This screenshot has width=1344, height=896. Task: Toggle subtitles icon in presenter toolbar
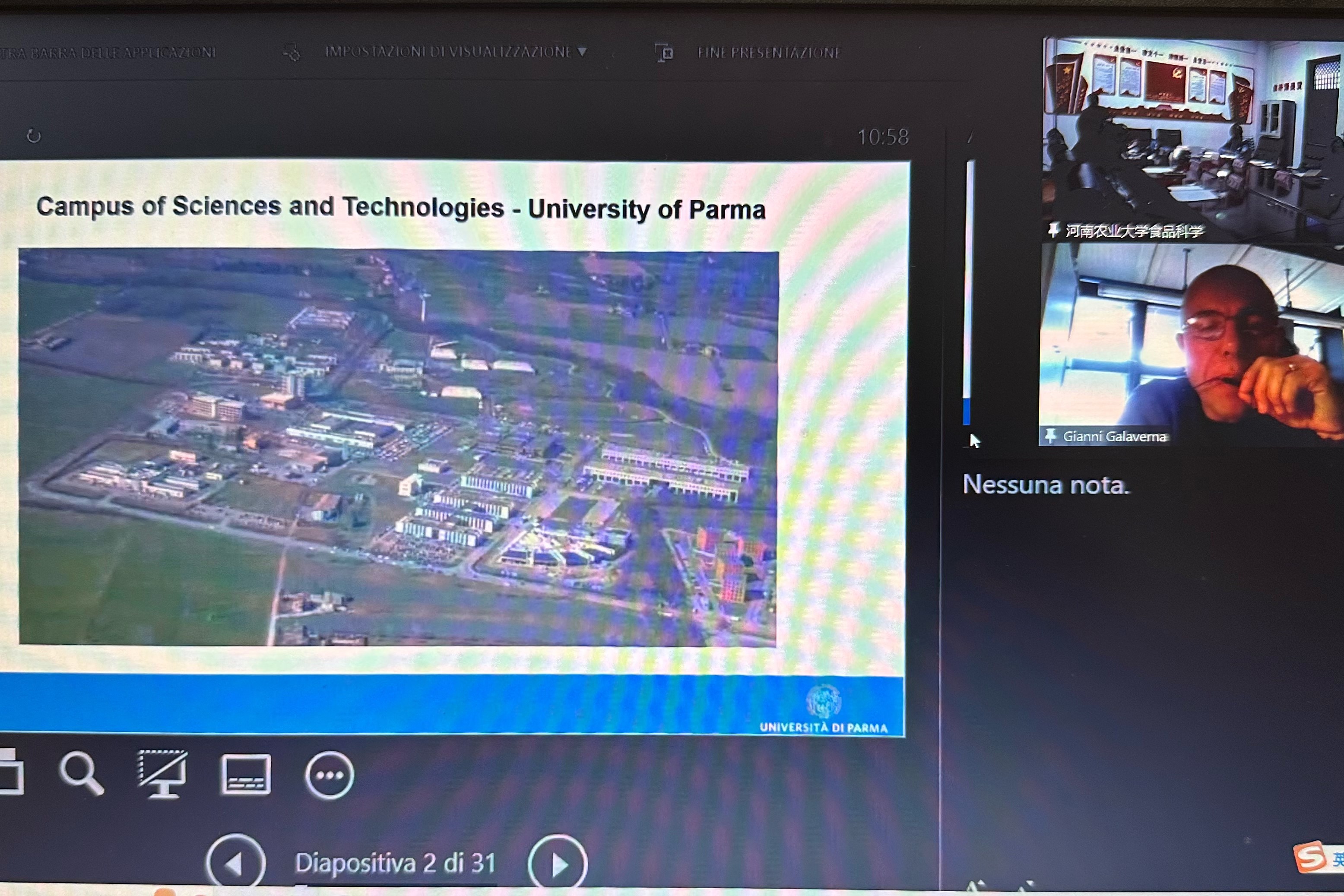tap(246, 774)
